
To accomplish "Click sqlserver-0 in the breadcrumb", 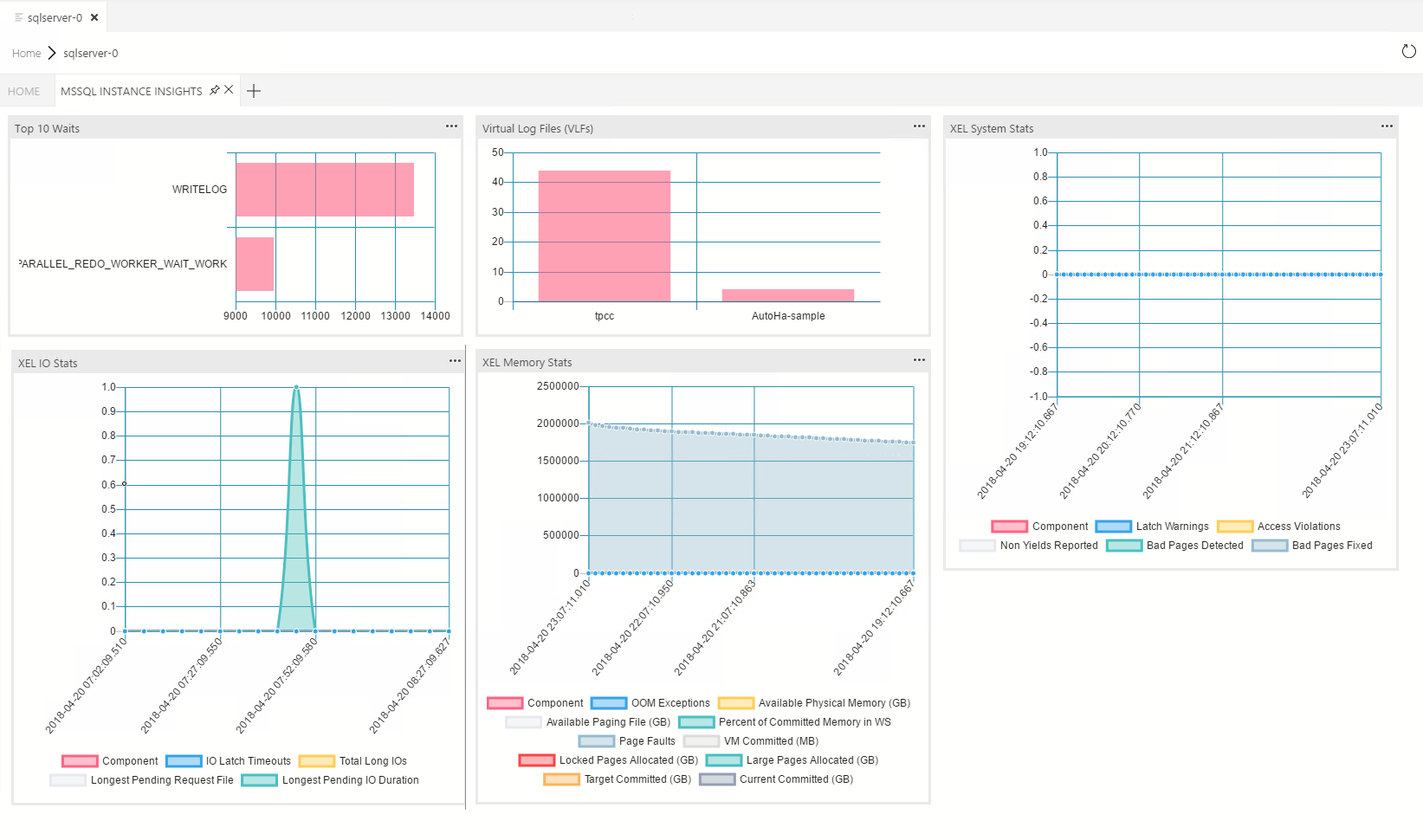I will [91, 53].
